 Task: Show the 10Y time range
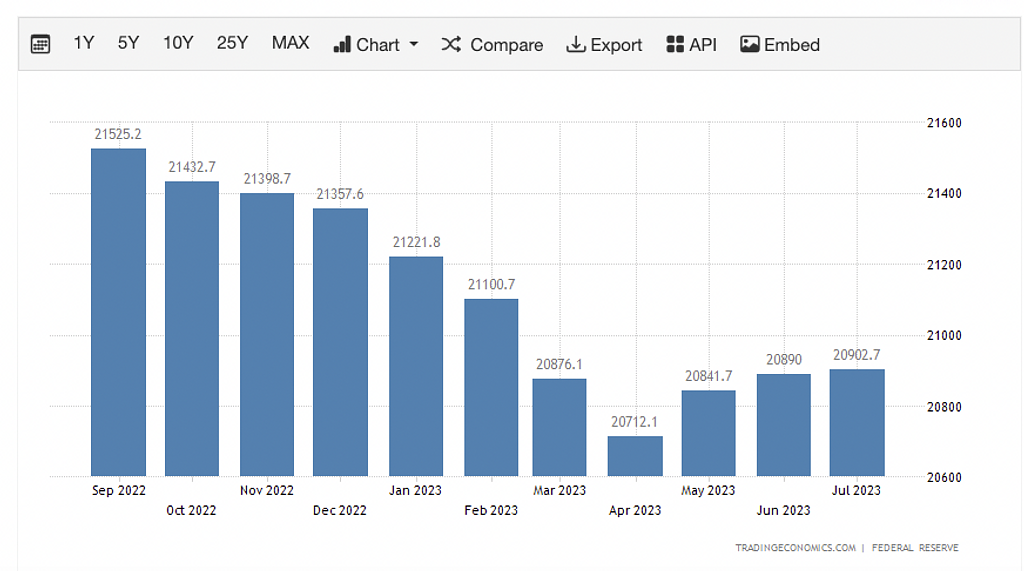point(178,43)
